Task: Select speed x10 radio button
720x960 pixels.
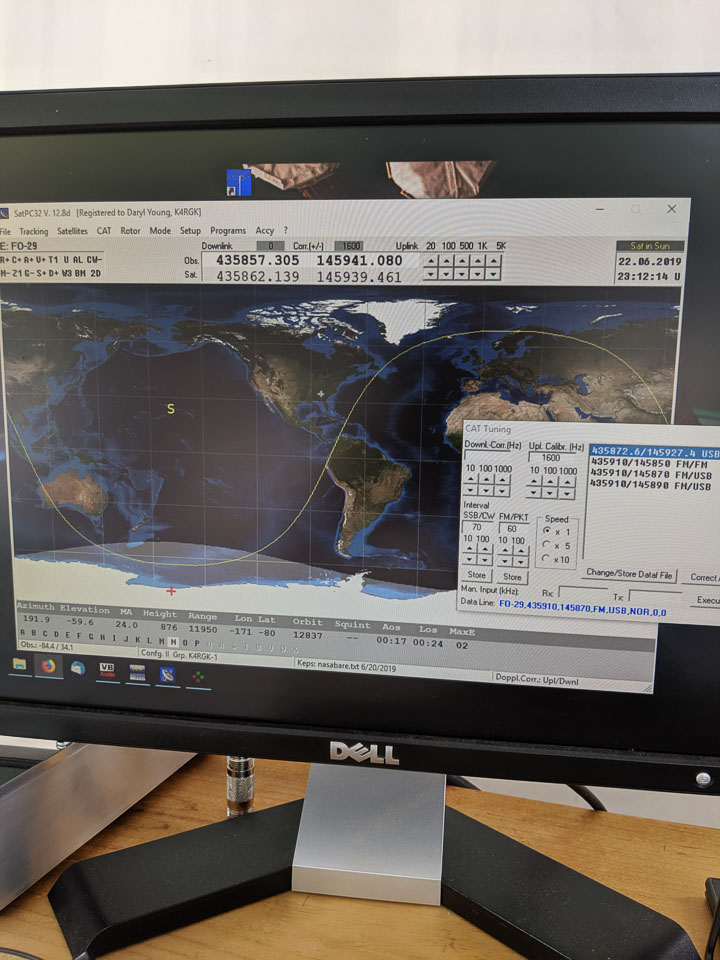Action: (545, 559)
